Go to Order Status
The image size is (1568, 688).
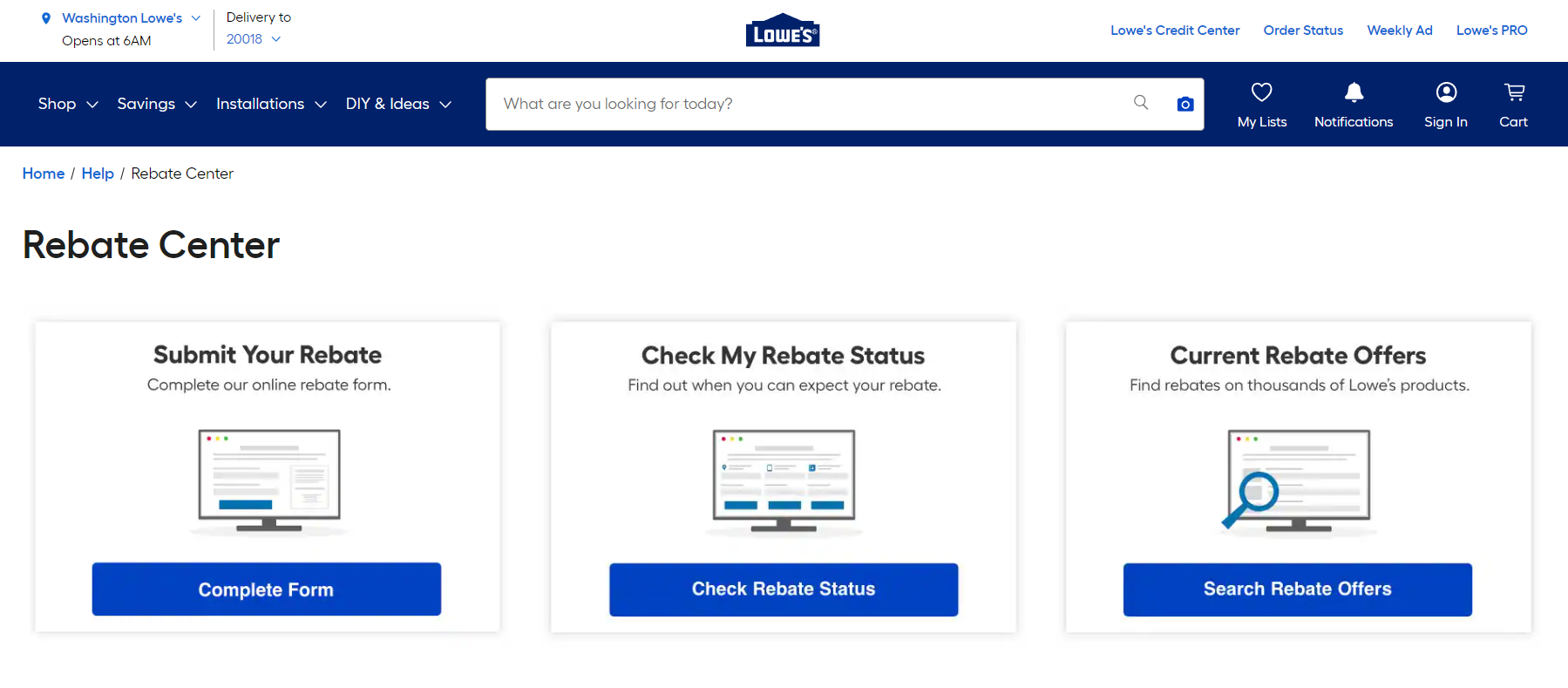[x=1303, y=31]
